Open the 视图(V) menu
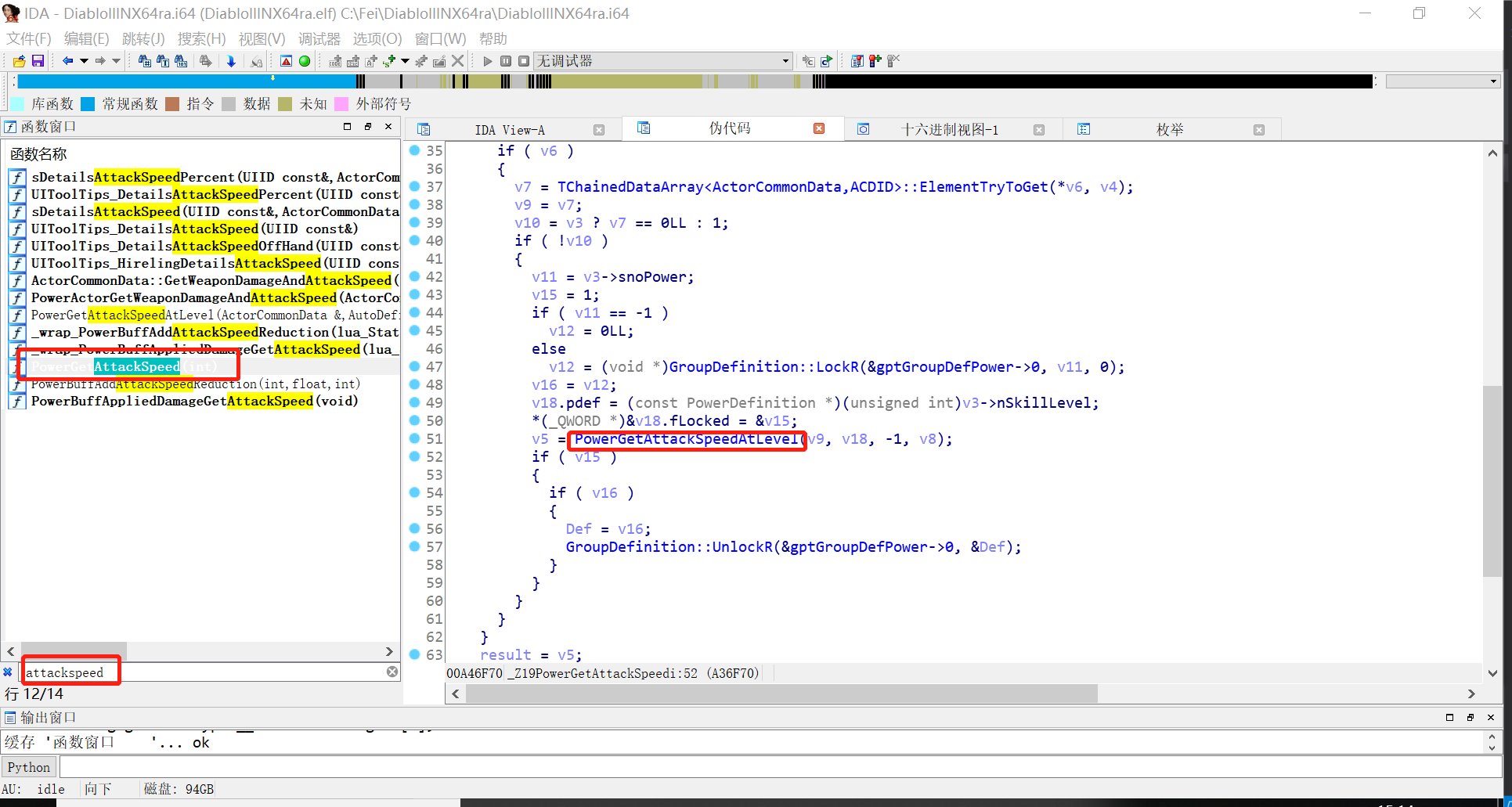 click(x=262, y=38)
